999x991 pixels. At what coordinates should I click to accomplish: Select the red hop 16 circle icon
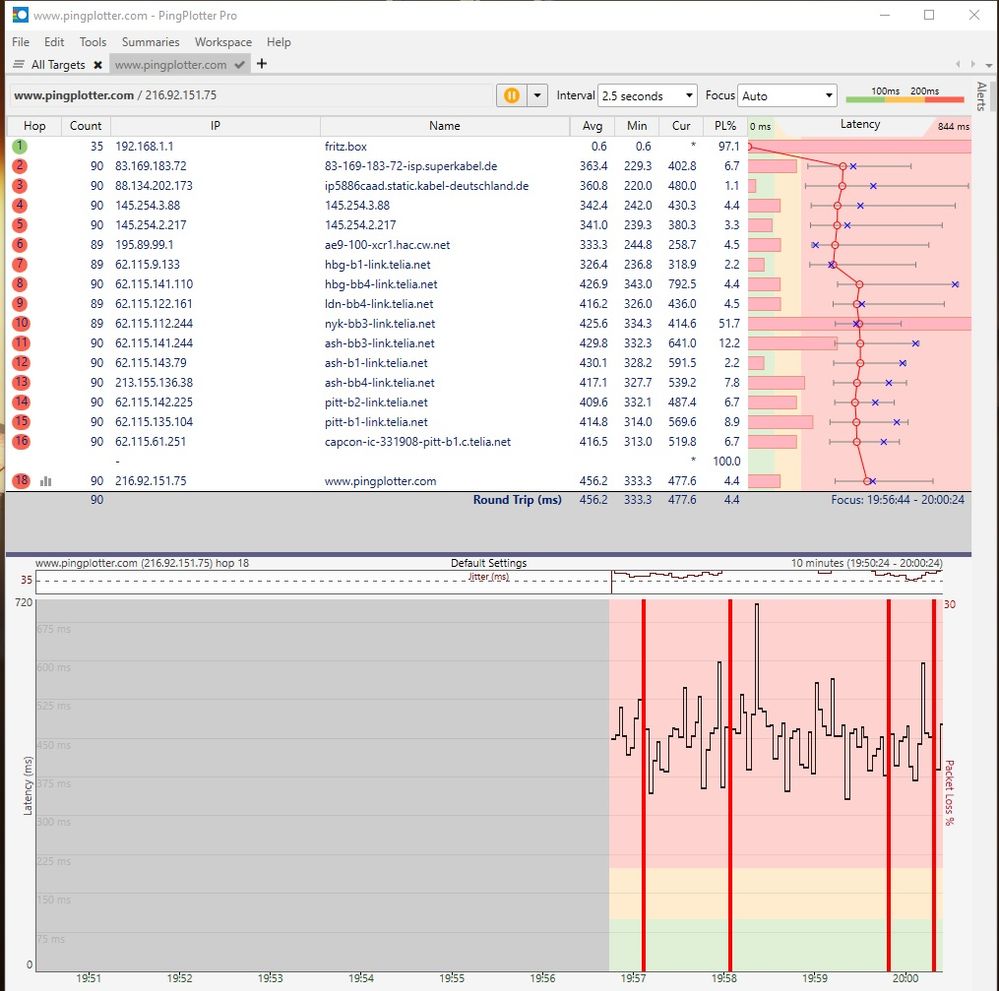(20, 441)
